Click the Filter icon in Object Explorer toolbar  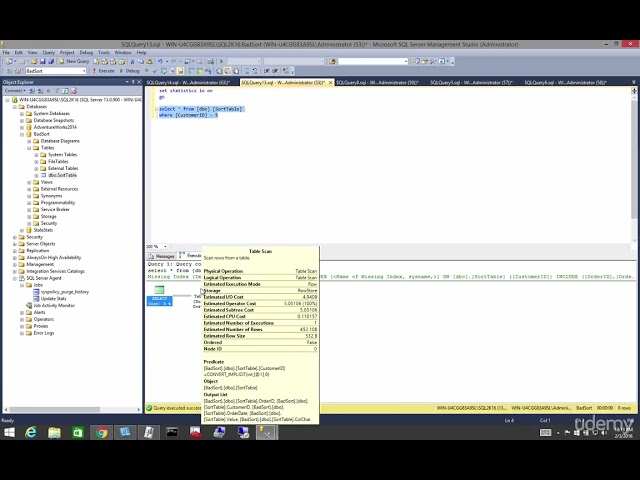coord(57,91)
